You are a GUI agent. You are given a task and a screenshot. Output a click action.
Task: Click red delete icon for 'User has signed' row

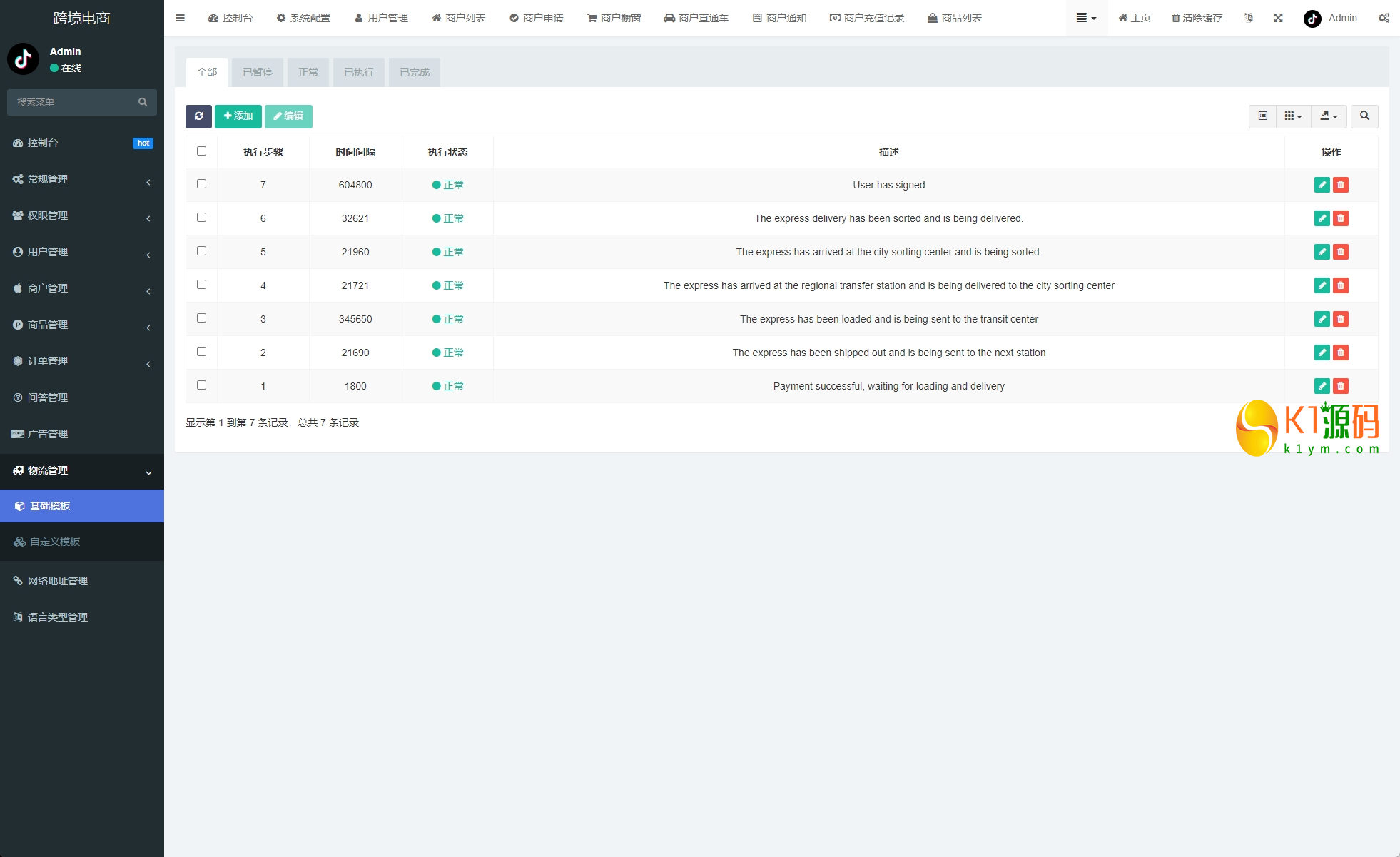point(1341,185)
